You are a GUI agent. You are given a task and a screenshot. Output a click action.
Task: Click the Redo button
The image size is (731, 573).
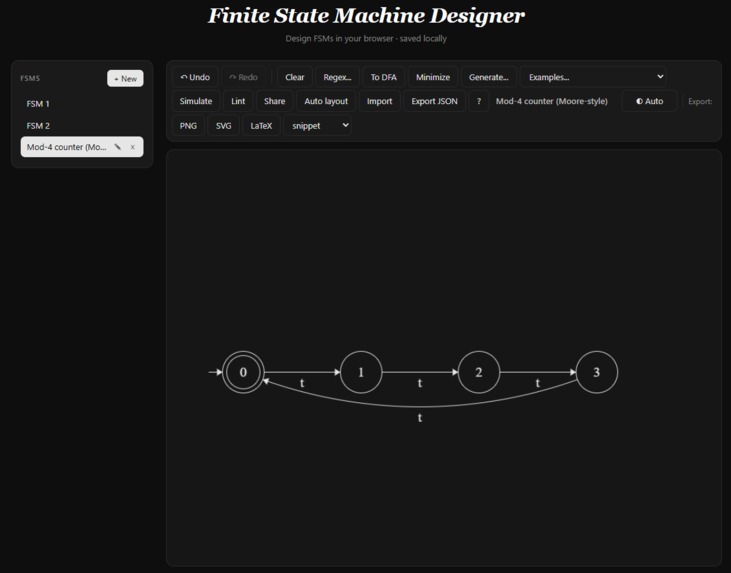pyautogui.click(x=244, y=77)
